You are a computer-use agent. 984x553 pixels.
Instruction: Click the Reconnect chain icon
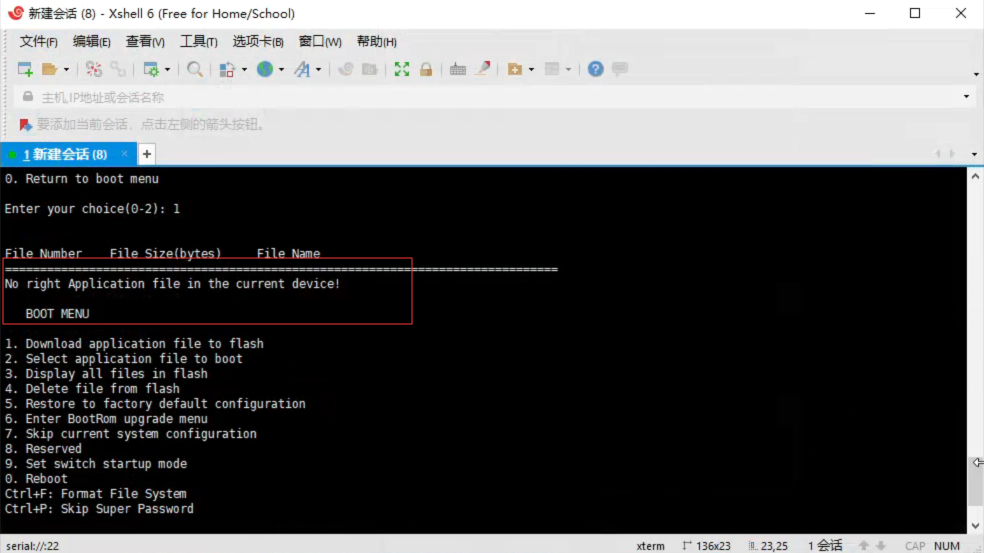pos(117,69)
